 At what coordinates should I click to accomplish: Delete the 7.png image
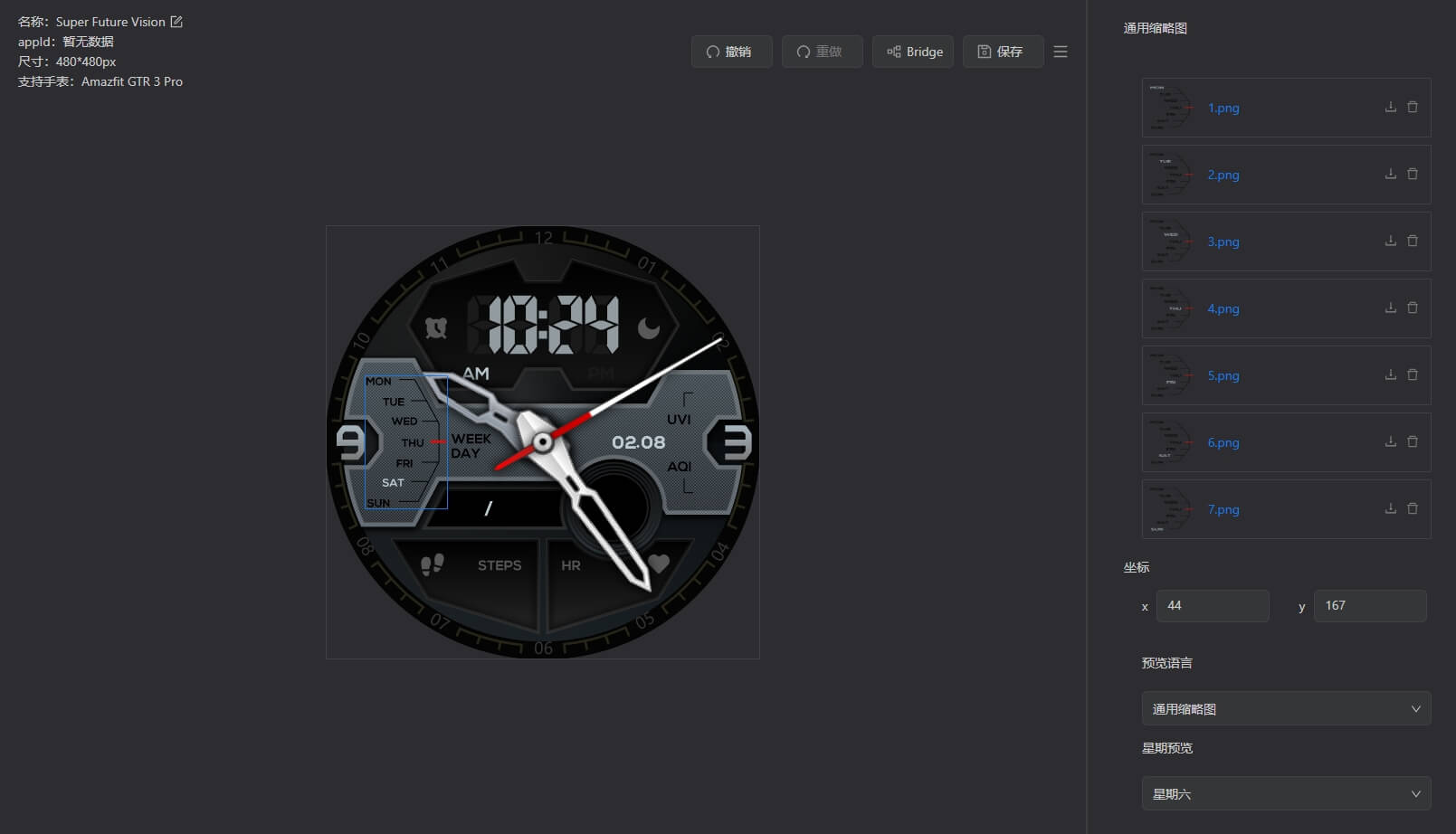click(x=1413, y=509)
